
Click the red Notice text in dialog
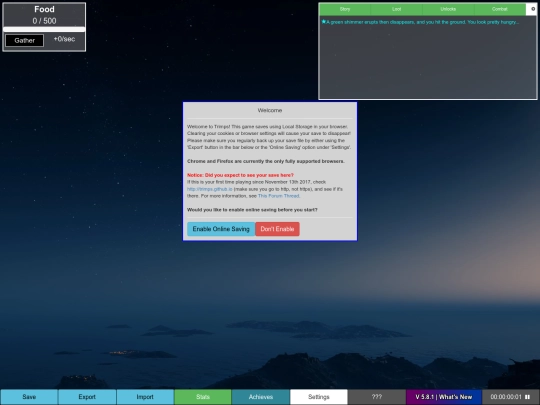point(240,175)
